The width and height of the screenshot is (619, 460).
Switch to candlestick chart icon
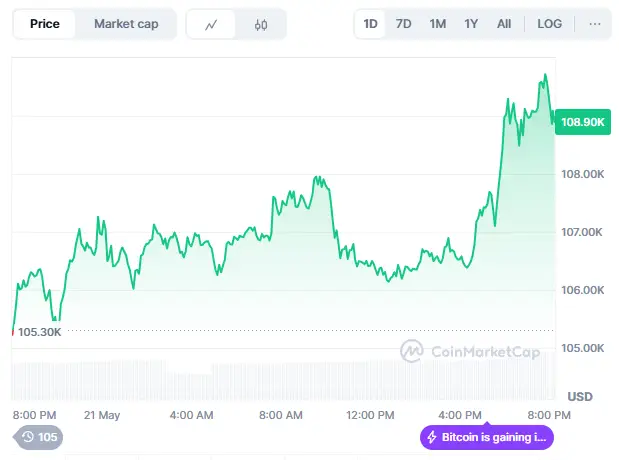[x=261, y=24]
